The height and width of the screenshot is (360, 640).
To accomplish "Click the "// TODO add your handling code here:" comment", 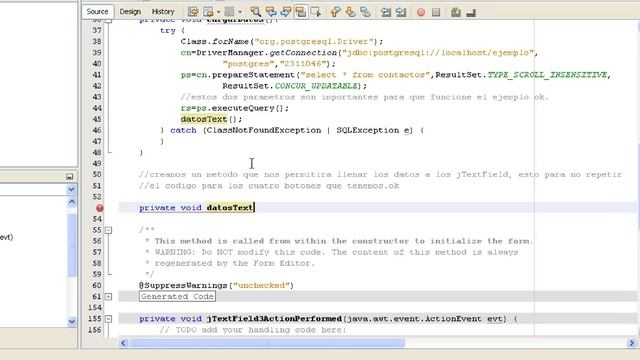I will pyautogui.click(x=253, y=330).
